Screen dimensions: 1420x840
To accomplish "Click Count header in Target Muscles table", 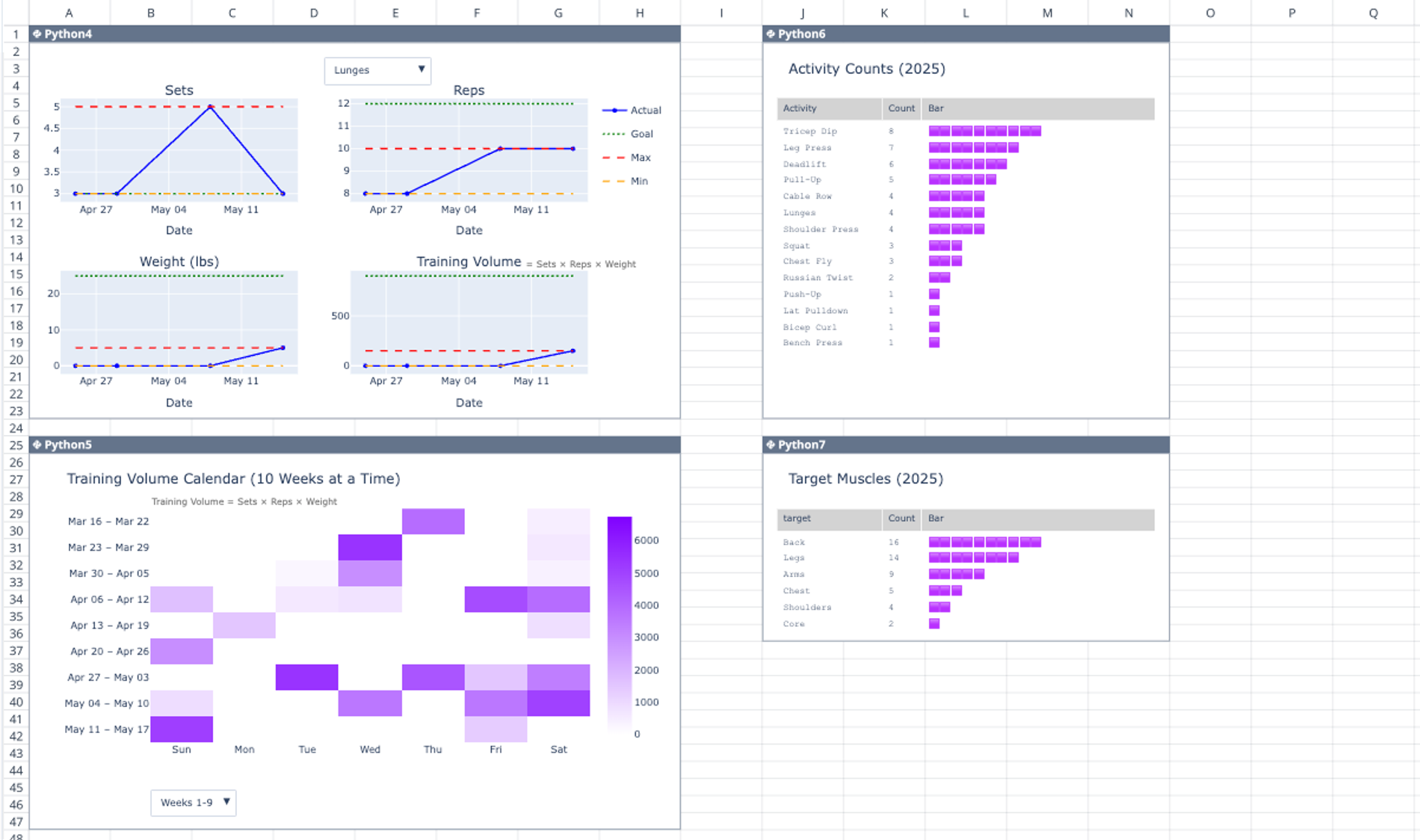I will coord(901,519).
